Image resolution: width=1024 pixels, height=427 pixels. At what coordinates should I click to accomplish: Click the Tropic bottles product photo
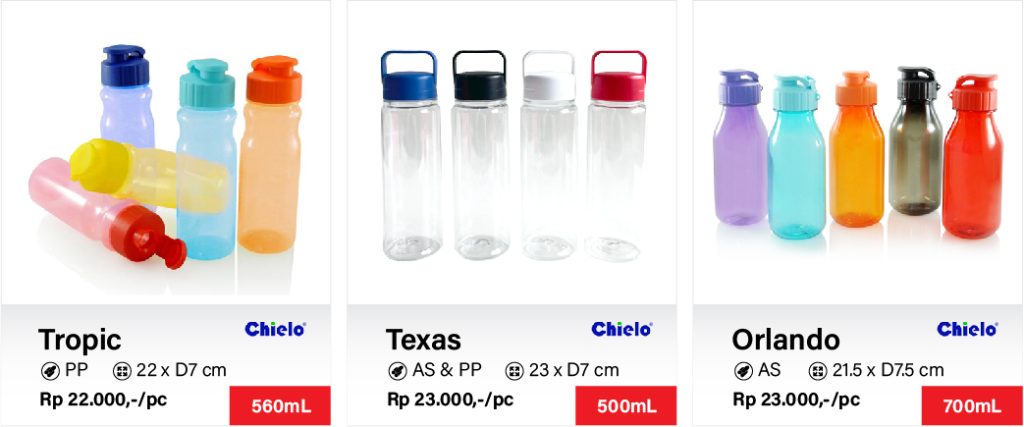tap(166, 155)
